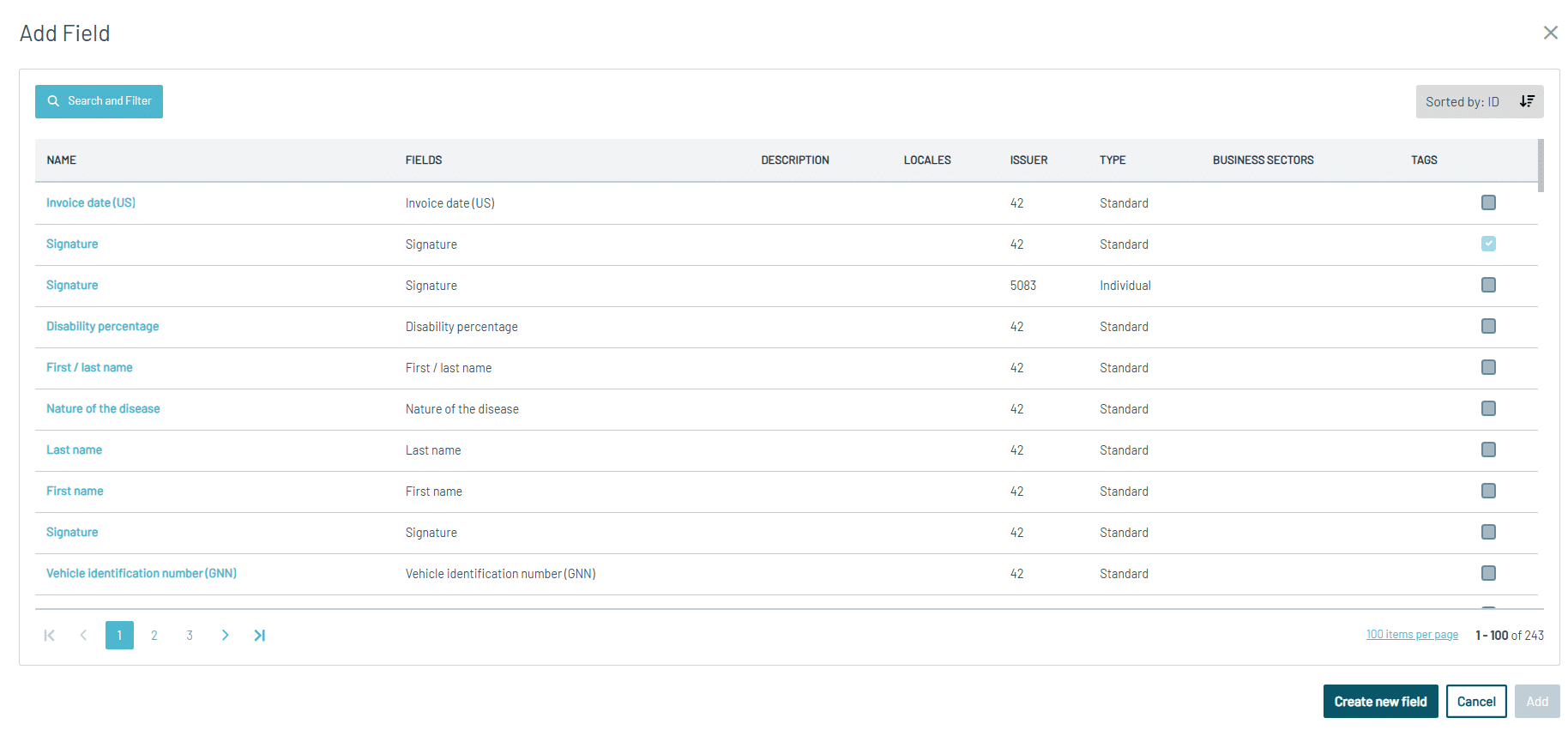This screenshot has width=1568, height=730.
Task: Go to the next page arrow
Action: point(225,636)
